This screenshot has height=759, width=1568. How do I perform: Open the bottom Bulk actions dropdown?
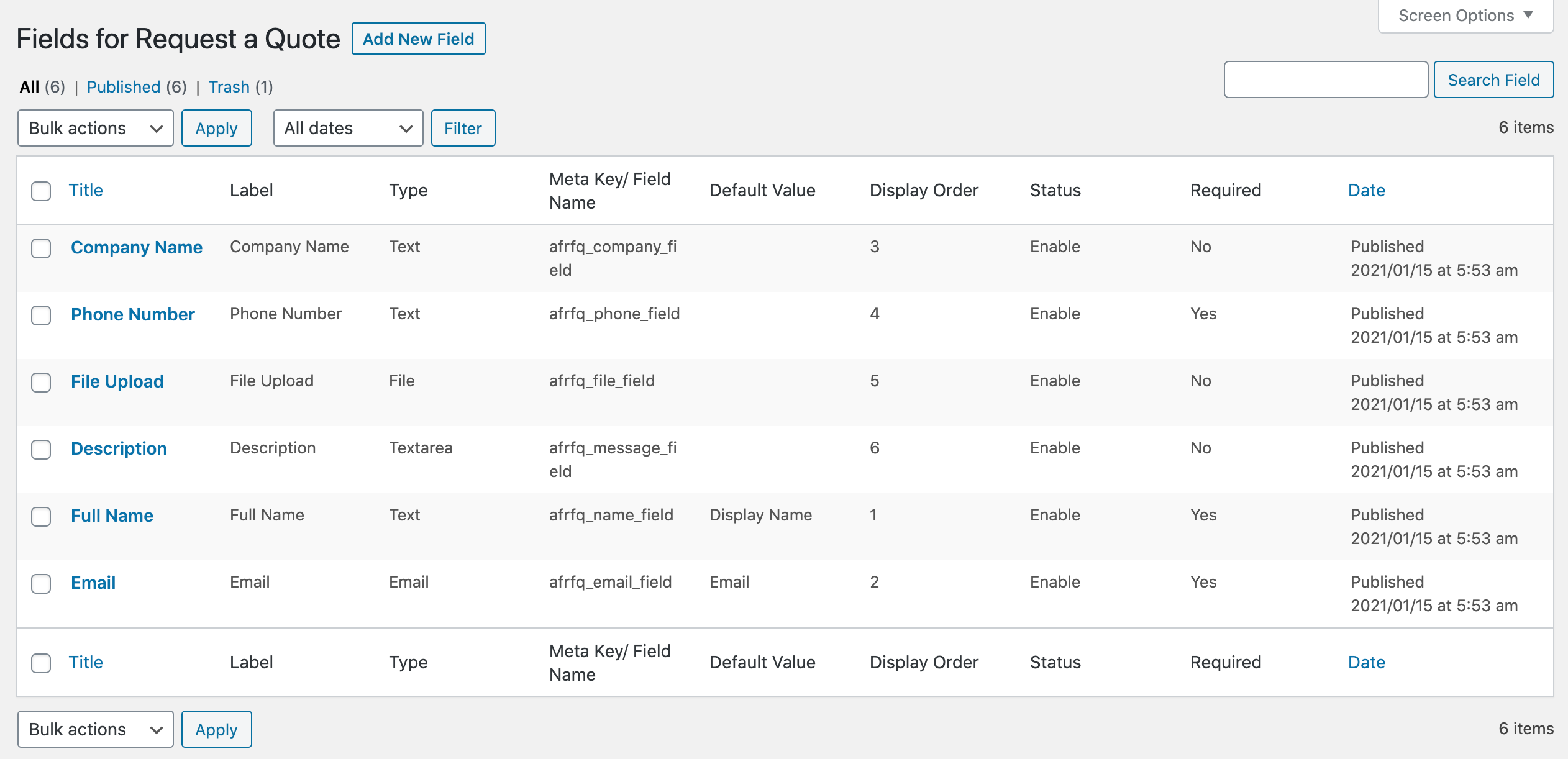coord(96,729)
